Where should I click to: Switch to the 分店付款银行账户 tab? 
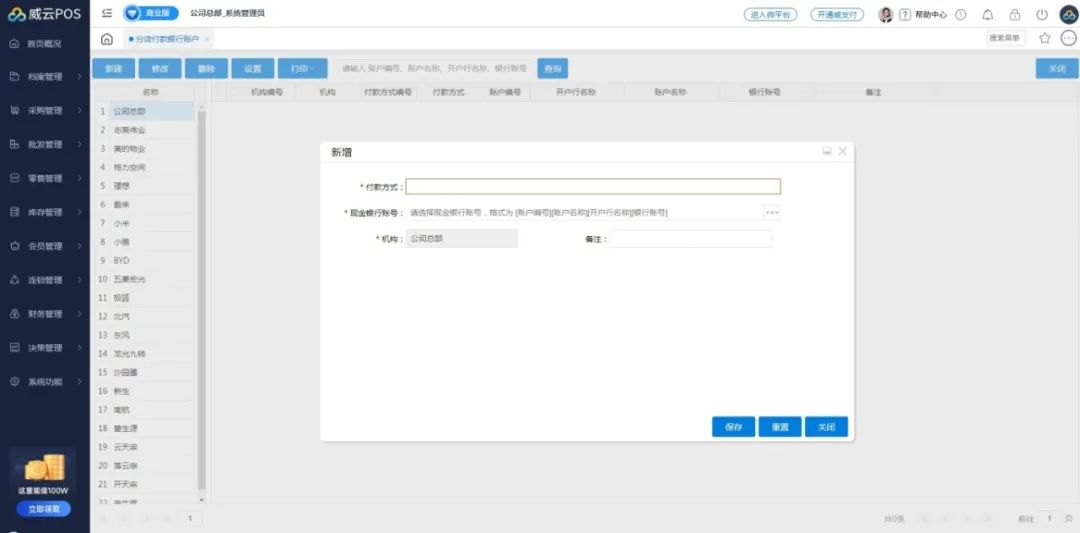[x=166, y=39]
